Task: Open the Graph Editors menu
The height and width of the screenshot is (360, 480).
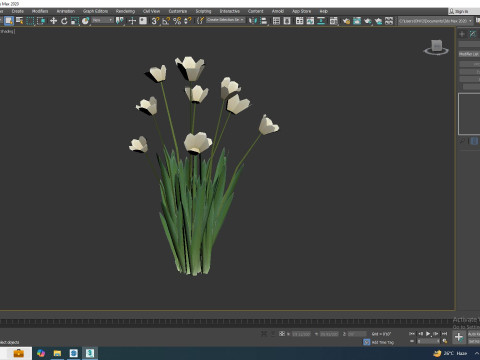Action: click(95, 11)
